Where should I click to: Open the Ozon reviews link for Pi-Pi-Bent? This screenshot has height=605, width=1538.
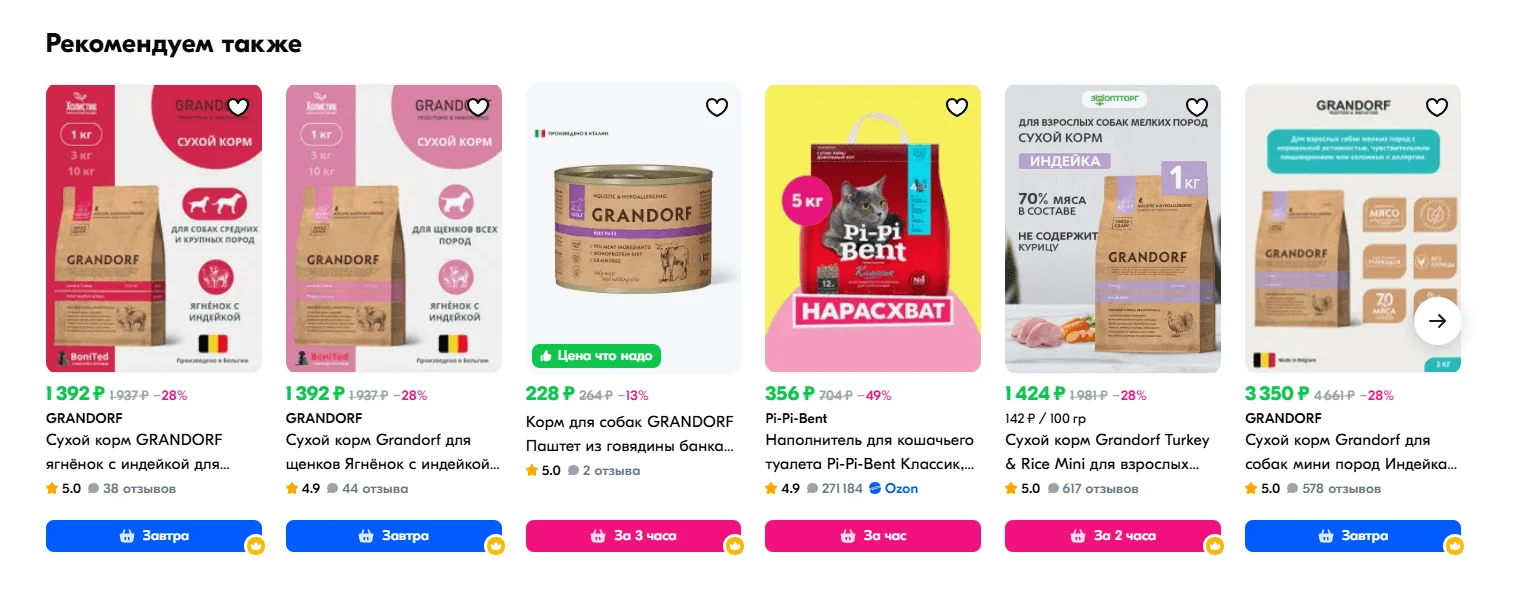[x=893, y=489]
